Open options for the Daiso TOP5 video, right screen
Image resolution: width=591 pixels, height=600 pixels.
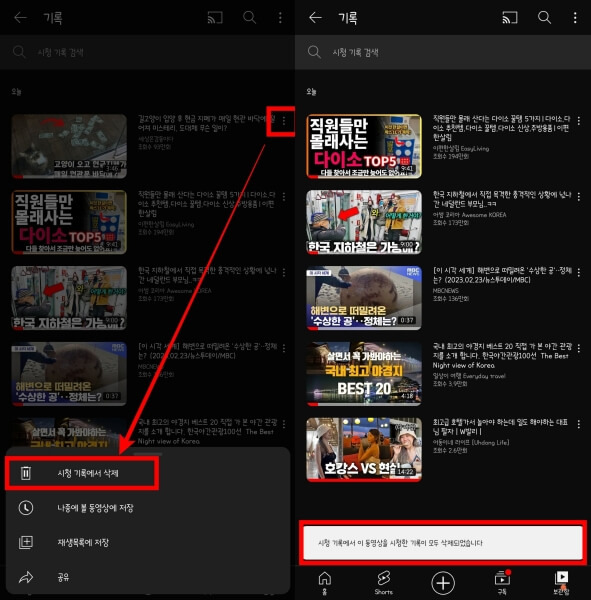point(578,121)
